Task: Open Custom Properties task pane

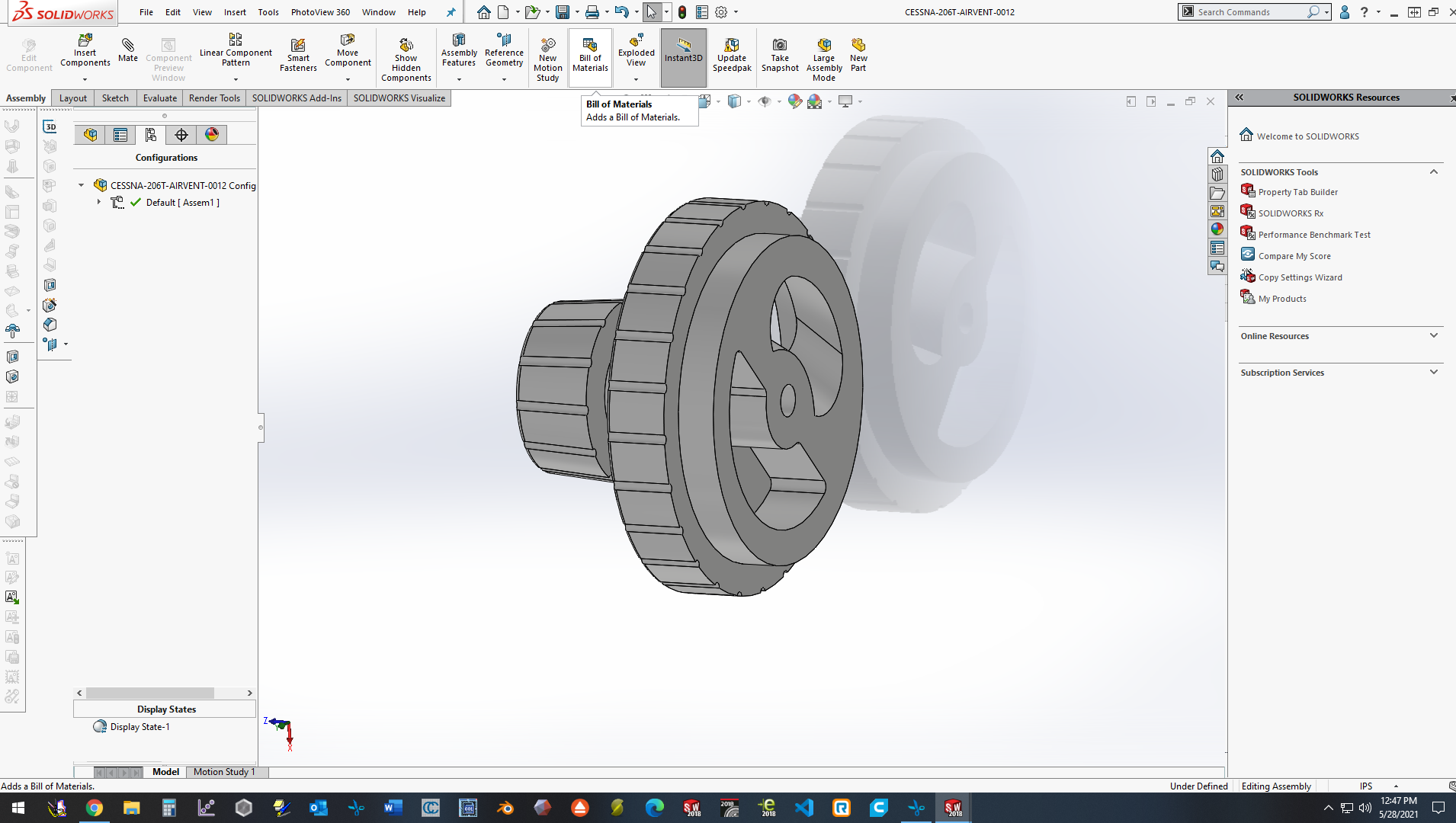Action: [1217, 248]
